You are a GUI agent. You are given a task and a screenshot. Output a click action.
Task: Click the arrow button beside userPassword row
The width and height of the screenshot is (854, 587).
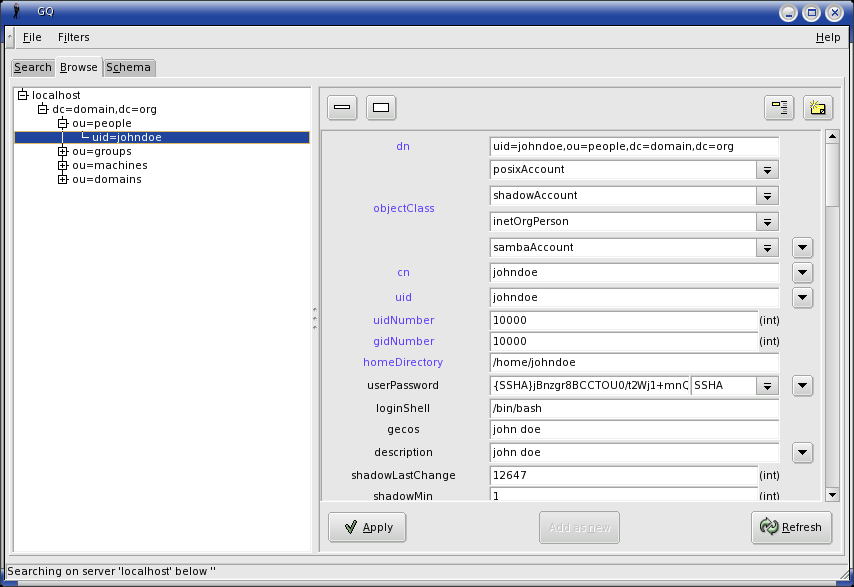coord(802,386)
